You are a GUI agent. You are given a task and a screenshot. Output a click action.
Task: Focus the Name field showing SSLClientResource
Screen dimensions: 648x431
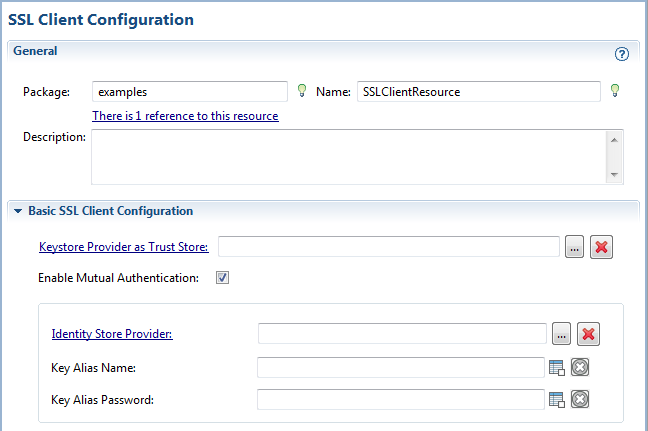pos(479,92)
